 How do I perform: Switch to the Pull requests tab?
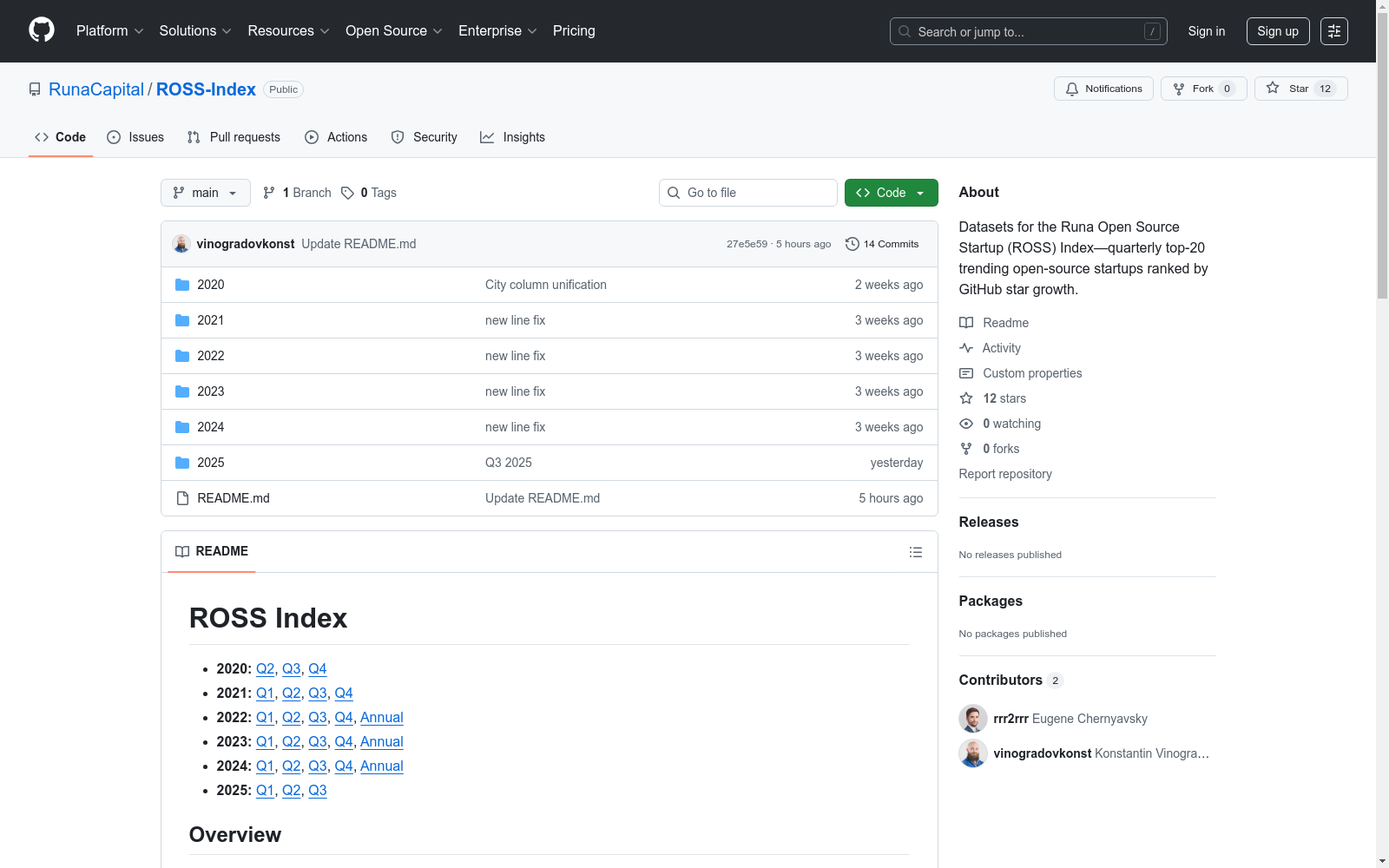(234, 137)
